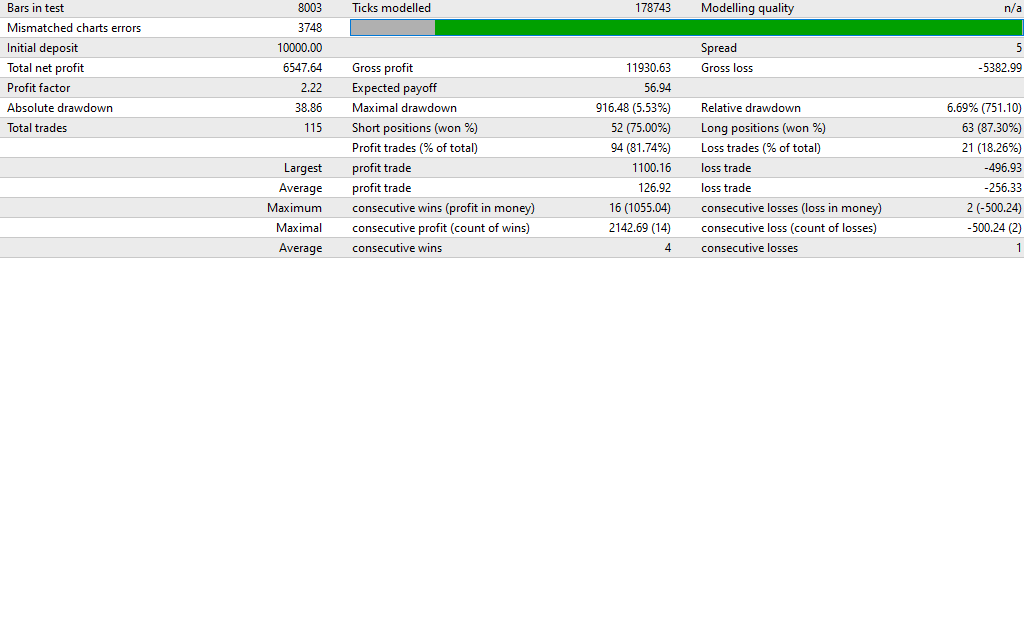Select the Bars in test label
Screen dimensions: 1024x640
click(36, 8)
